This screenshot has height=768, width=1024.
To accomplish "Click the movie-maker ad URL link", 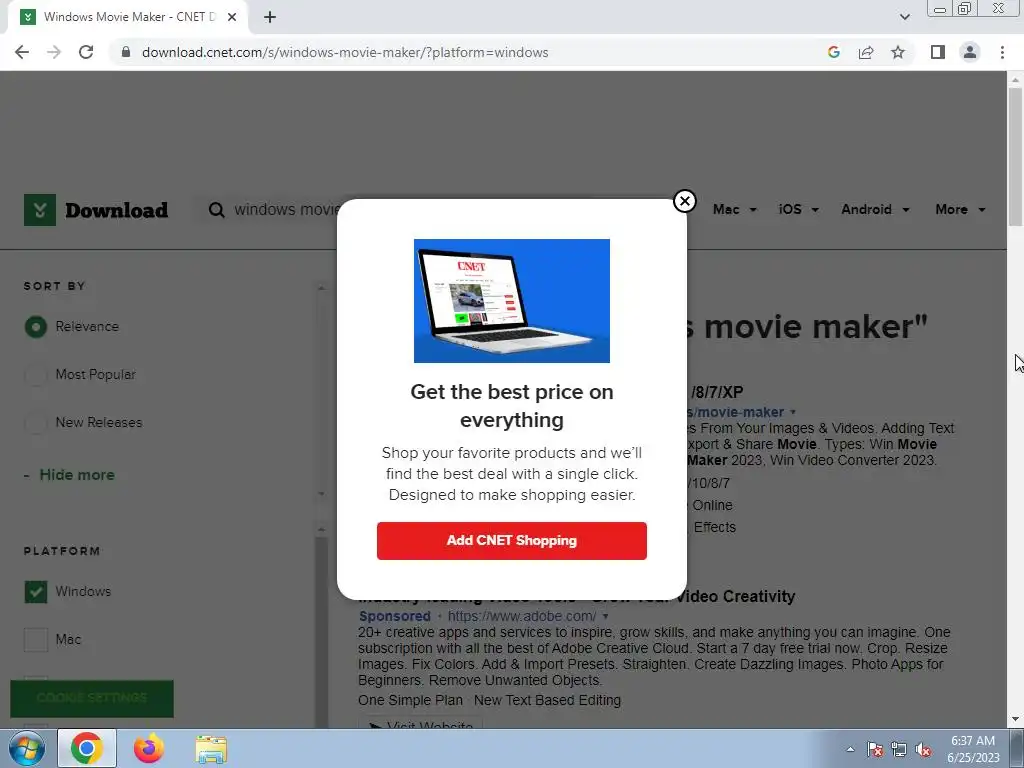I will [735, 412].
